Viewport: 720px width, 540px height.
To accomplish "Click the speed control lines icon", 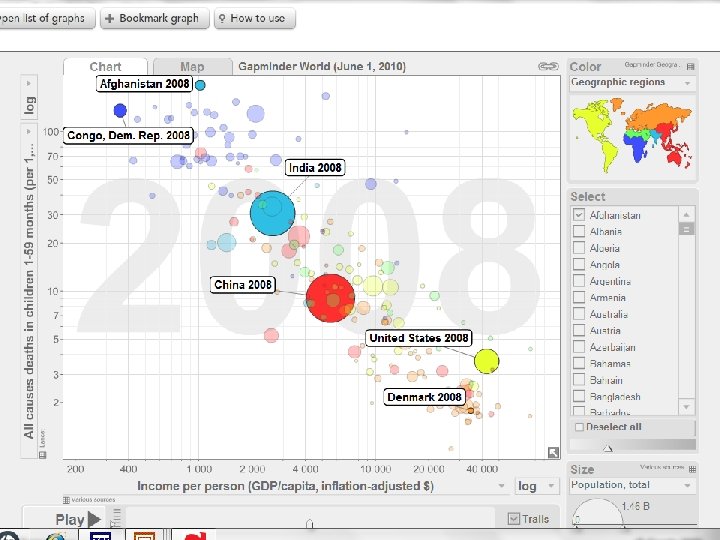I will click(x=116, y=517).
